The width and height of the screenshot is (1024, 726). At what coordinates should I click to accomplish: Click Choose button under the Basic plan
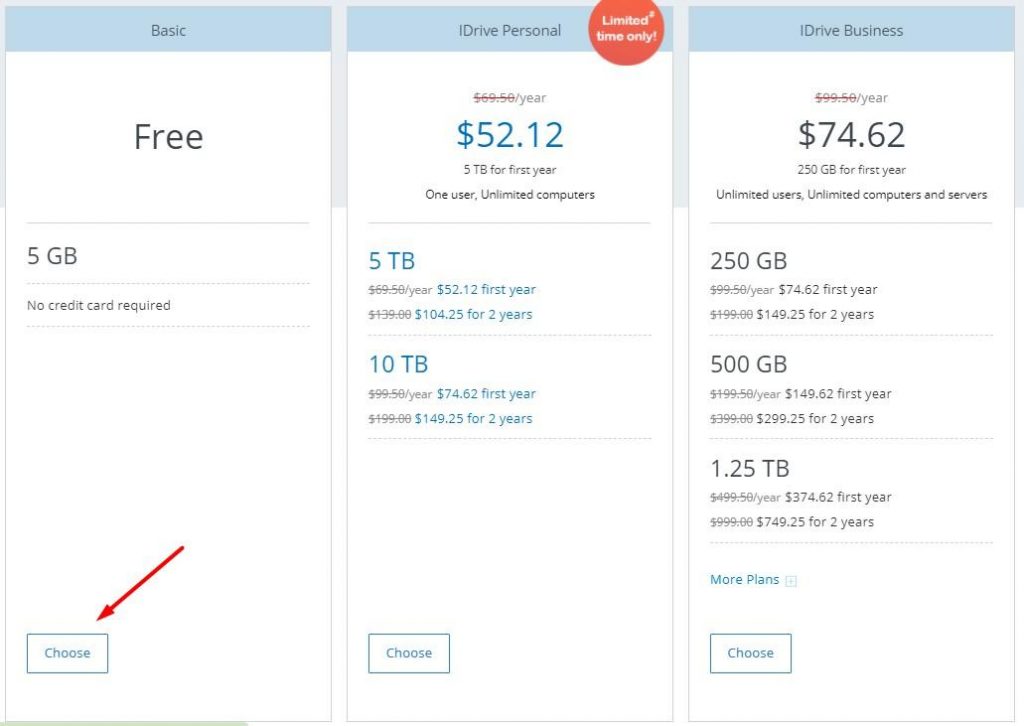[67, 653]
